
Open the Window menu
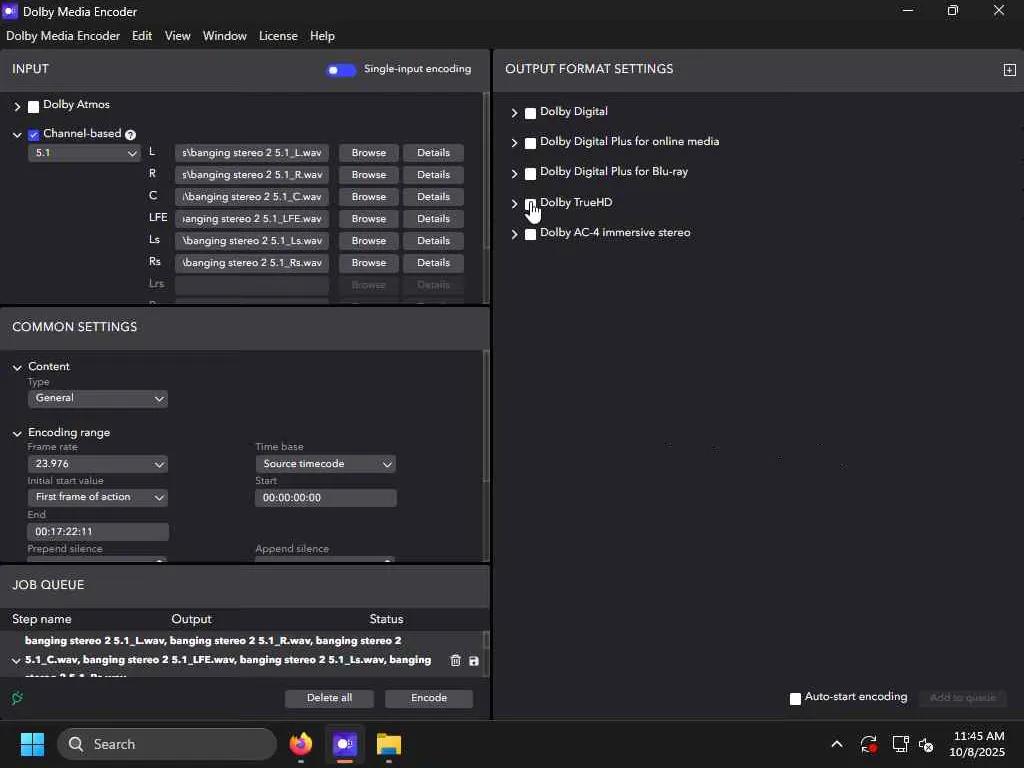(225, 36)
